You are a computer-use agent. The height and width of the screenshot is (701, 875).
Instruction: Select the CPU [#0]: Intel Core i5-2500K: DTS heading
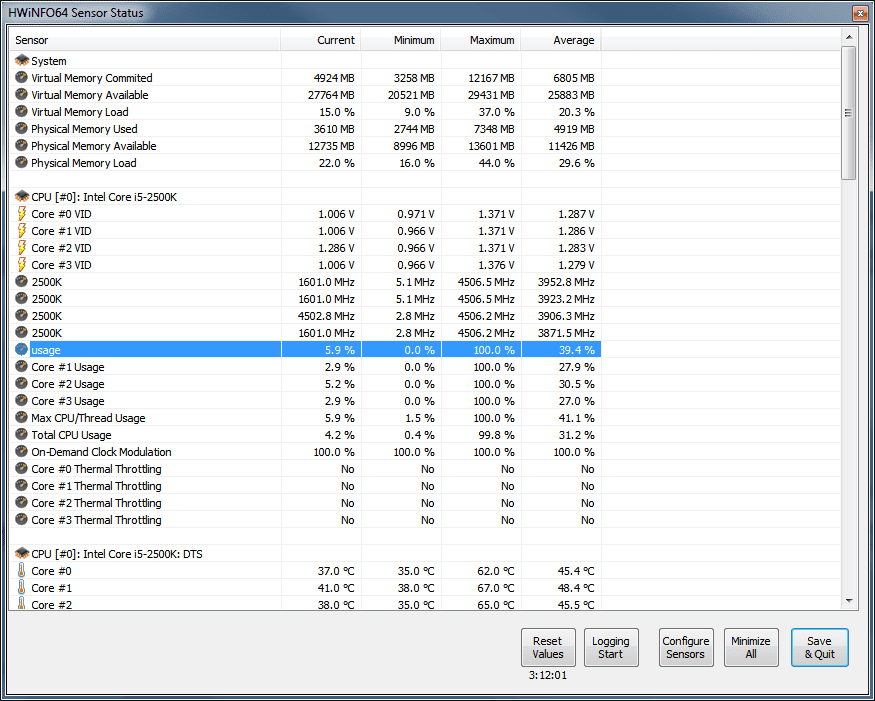(117, 554)
